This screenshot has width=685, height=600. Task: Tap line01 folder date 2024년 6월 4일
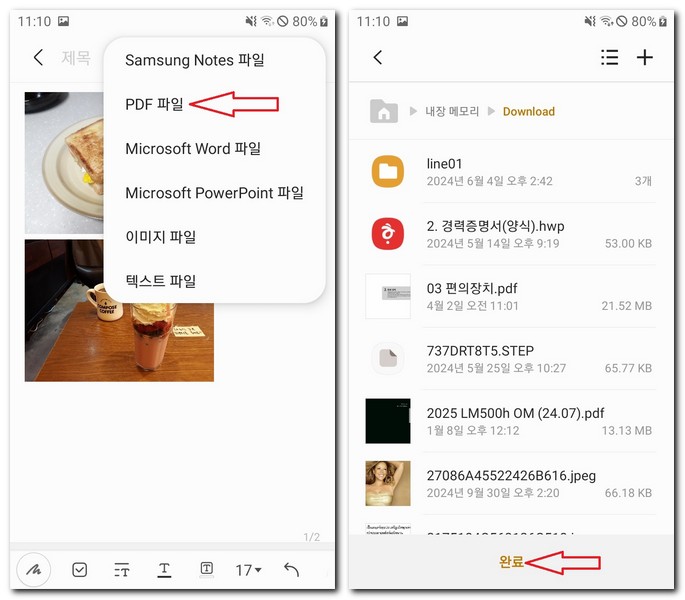[489, 181]
